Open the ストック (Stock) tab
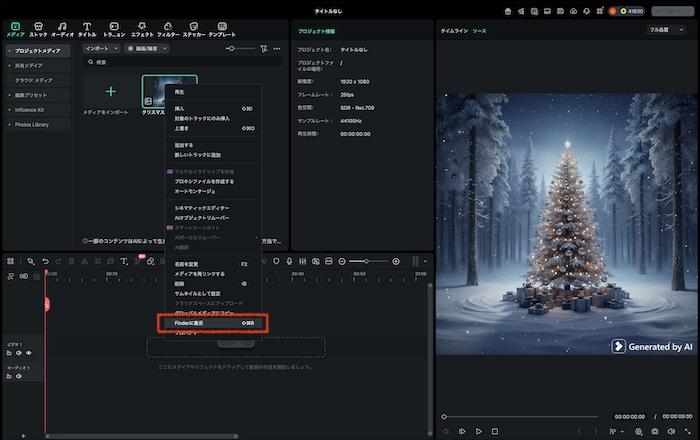Screen dimensions: 700x440 coord(38,29)
